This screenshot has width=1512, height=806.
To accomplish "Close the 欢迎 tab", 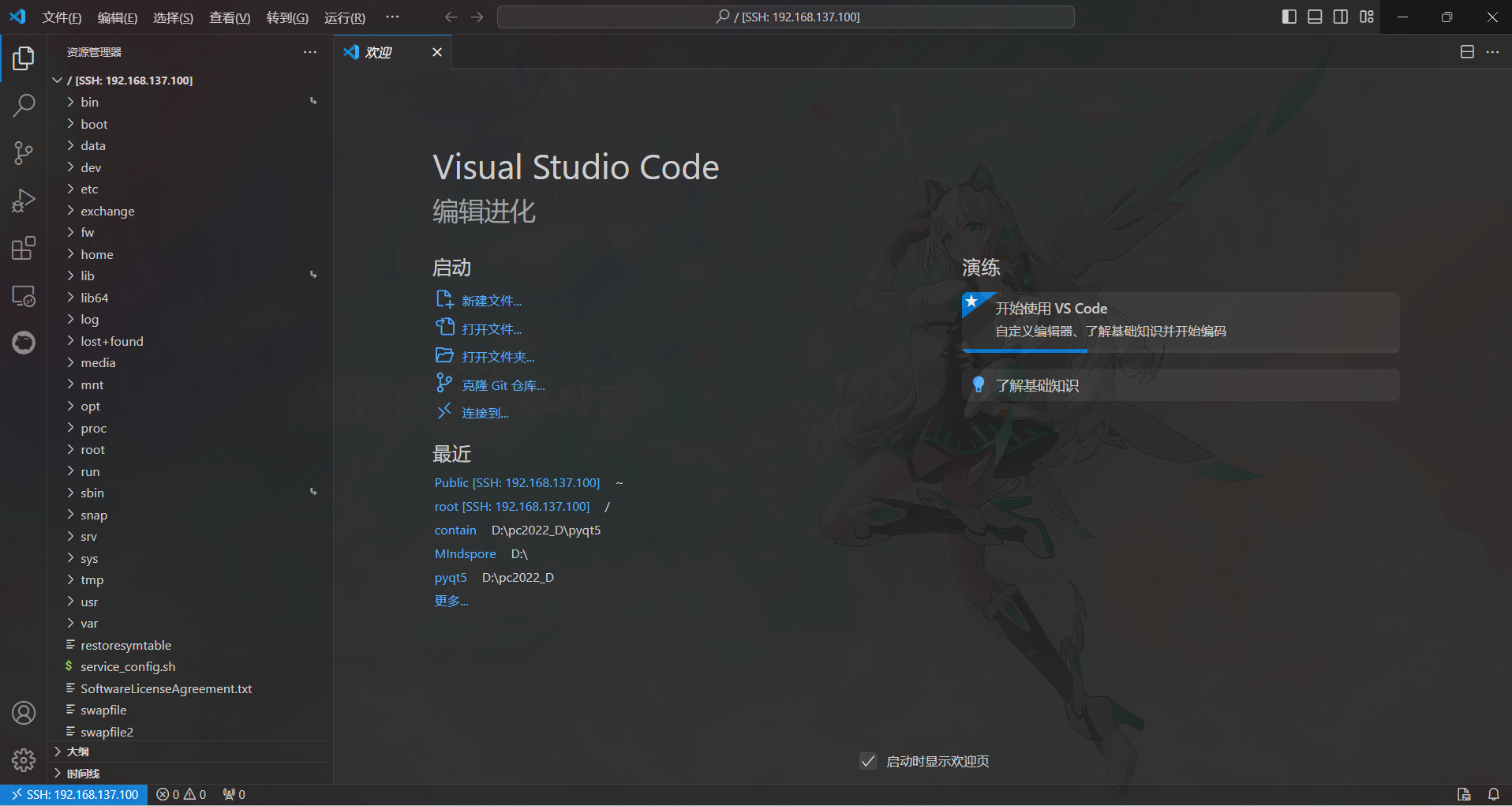I will (437, 52).
